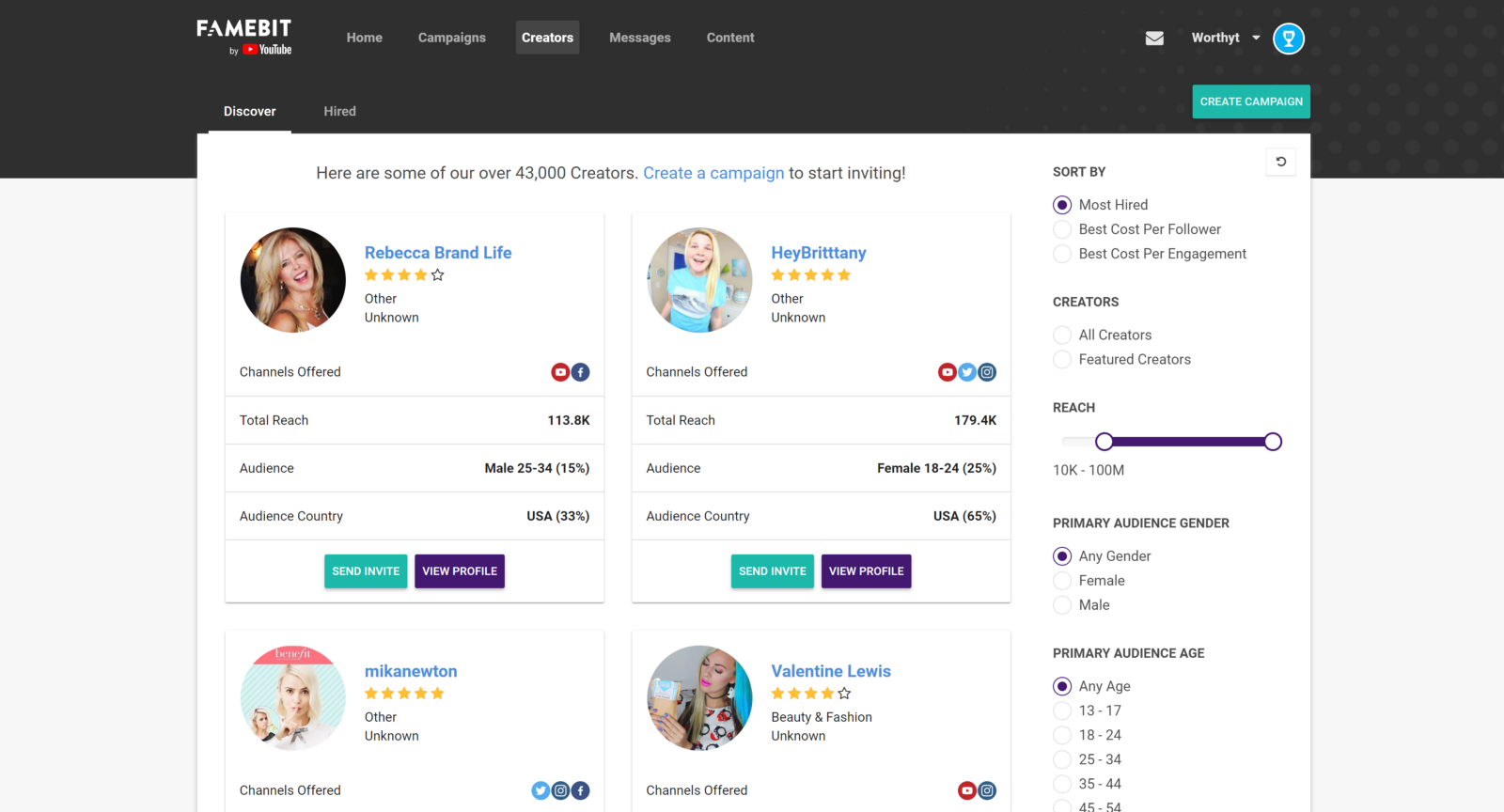Click HeyBritttany's five-star rating

coord(811,275)
